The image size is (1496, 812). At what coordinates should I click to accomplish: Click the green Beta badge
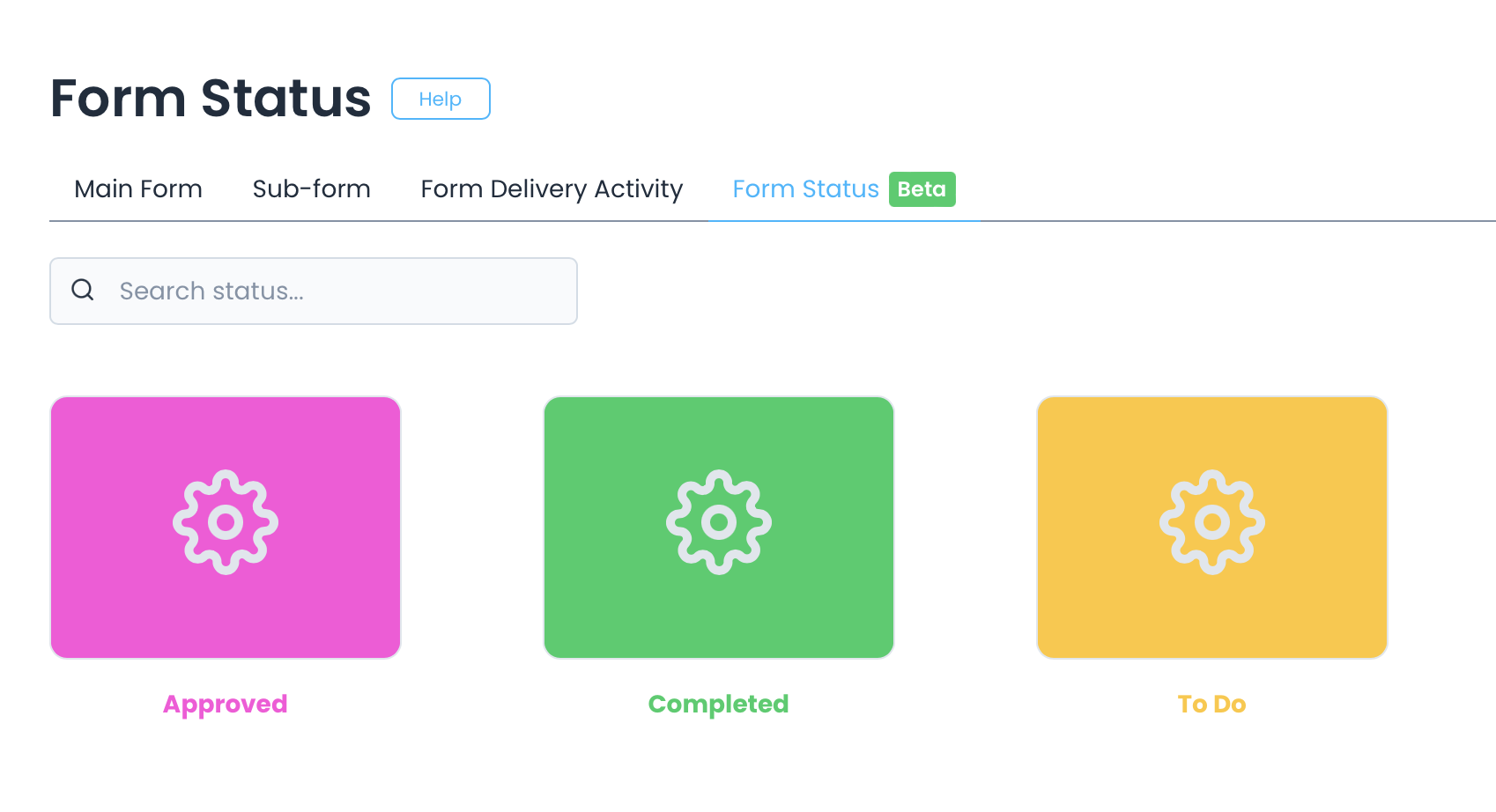922,189
